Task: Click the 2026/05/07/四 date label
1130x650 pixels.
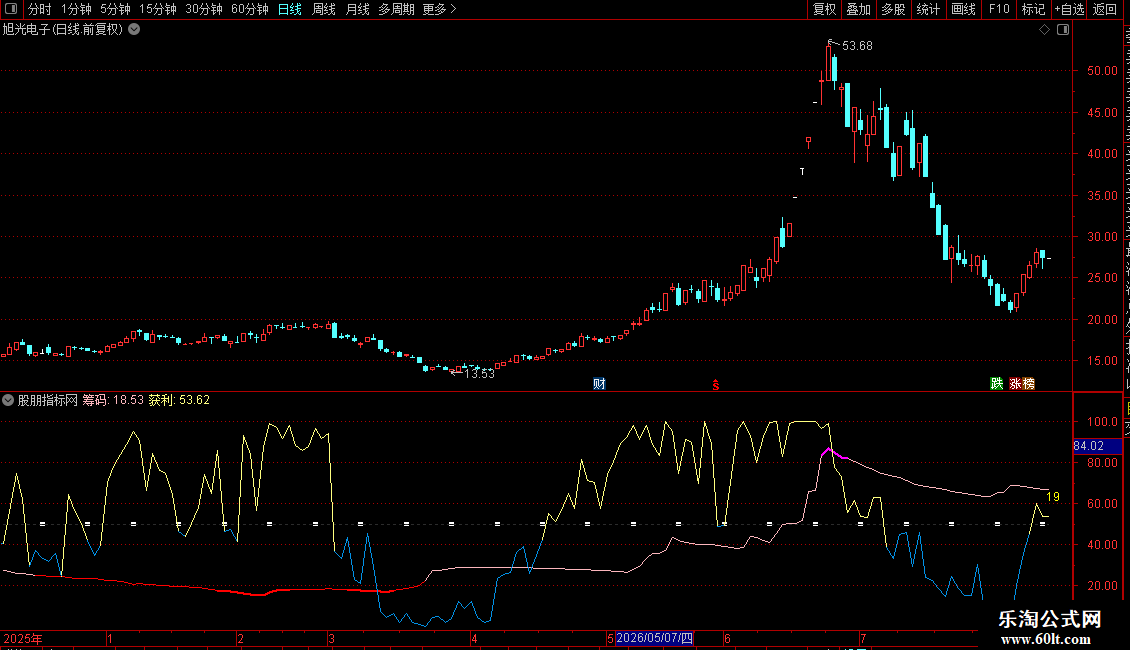Action: (654, 638)
